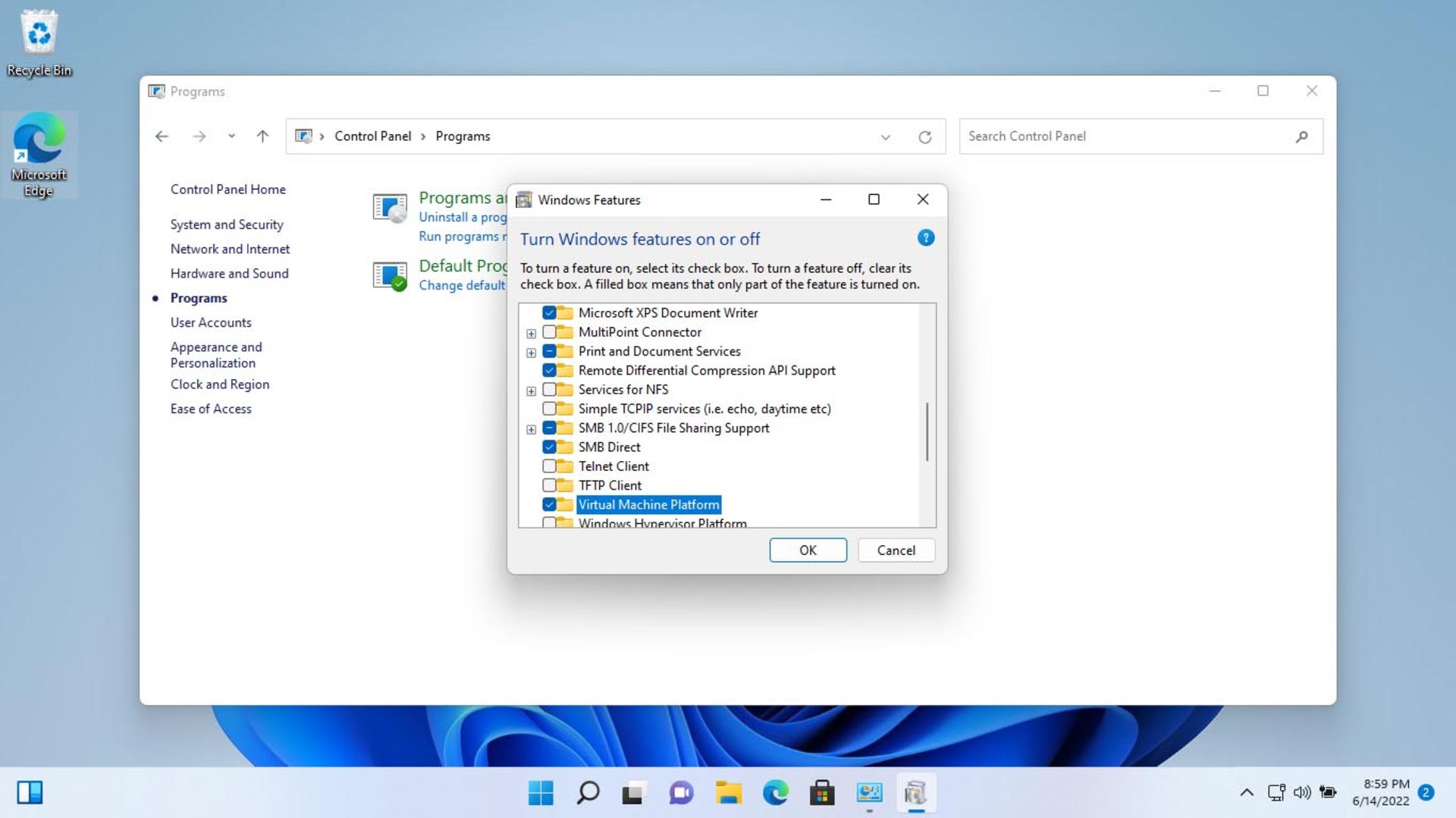Expand SMB 1.0/CIFS File Sharing Support node
The width and height of the screenshot is (1456, 818).
click(x=531, y=429)
